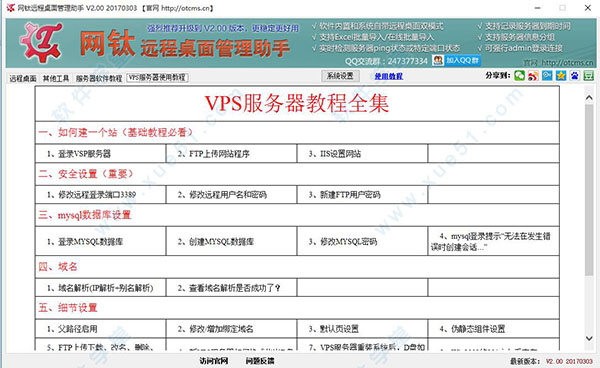
Task: Open tutorial FTP上传网站程序
Action: click(x=213, y=154)
